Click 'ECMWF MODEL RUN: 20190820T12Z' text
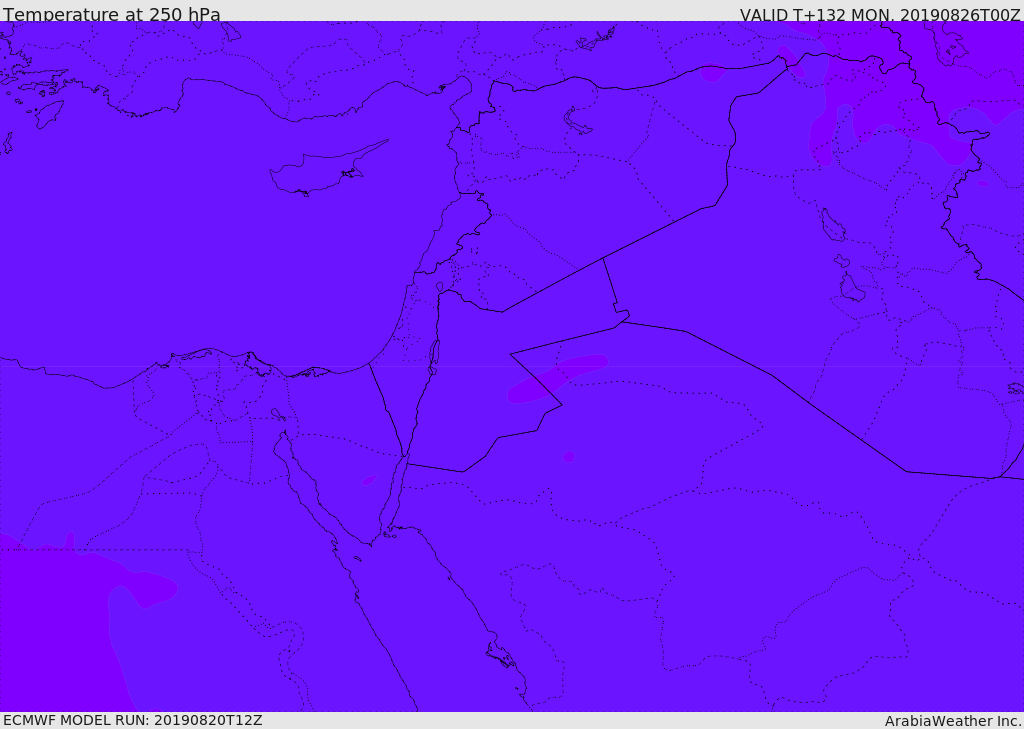The image size is (1024, 729). point(133,721)
